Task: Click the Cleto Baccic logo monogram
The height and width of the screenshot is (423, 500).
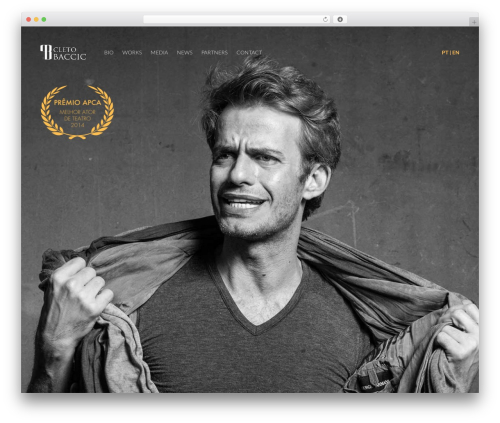Action: (x=46, y=52)
